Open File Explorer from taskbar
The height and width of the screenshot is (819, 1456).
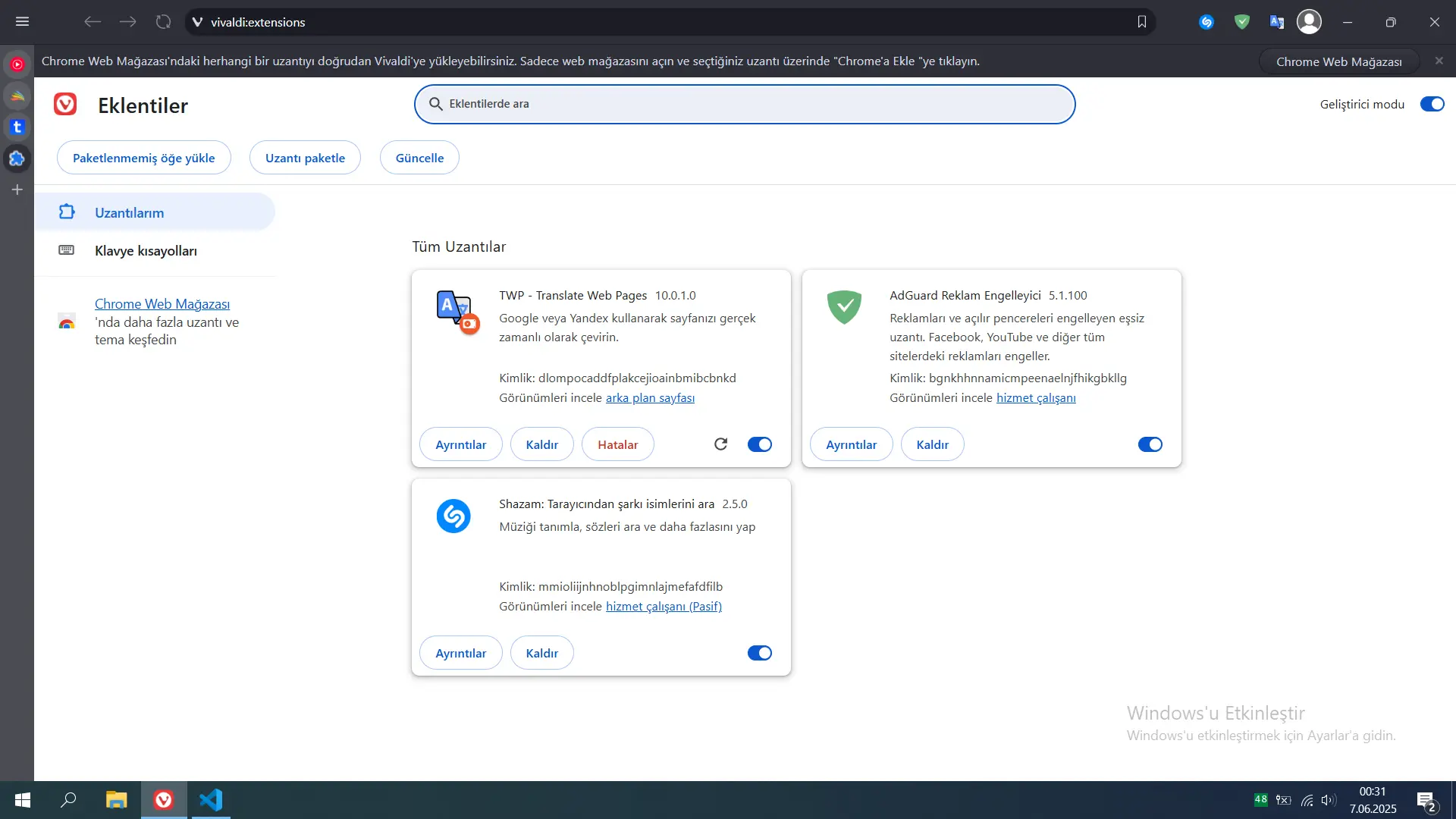point(116,800)
